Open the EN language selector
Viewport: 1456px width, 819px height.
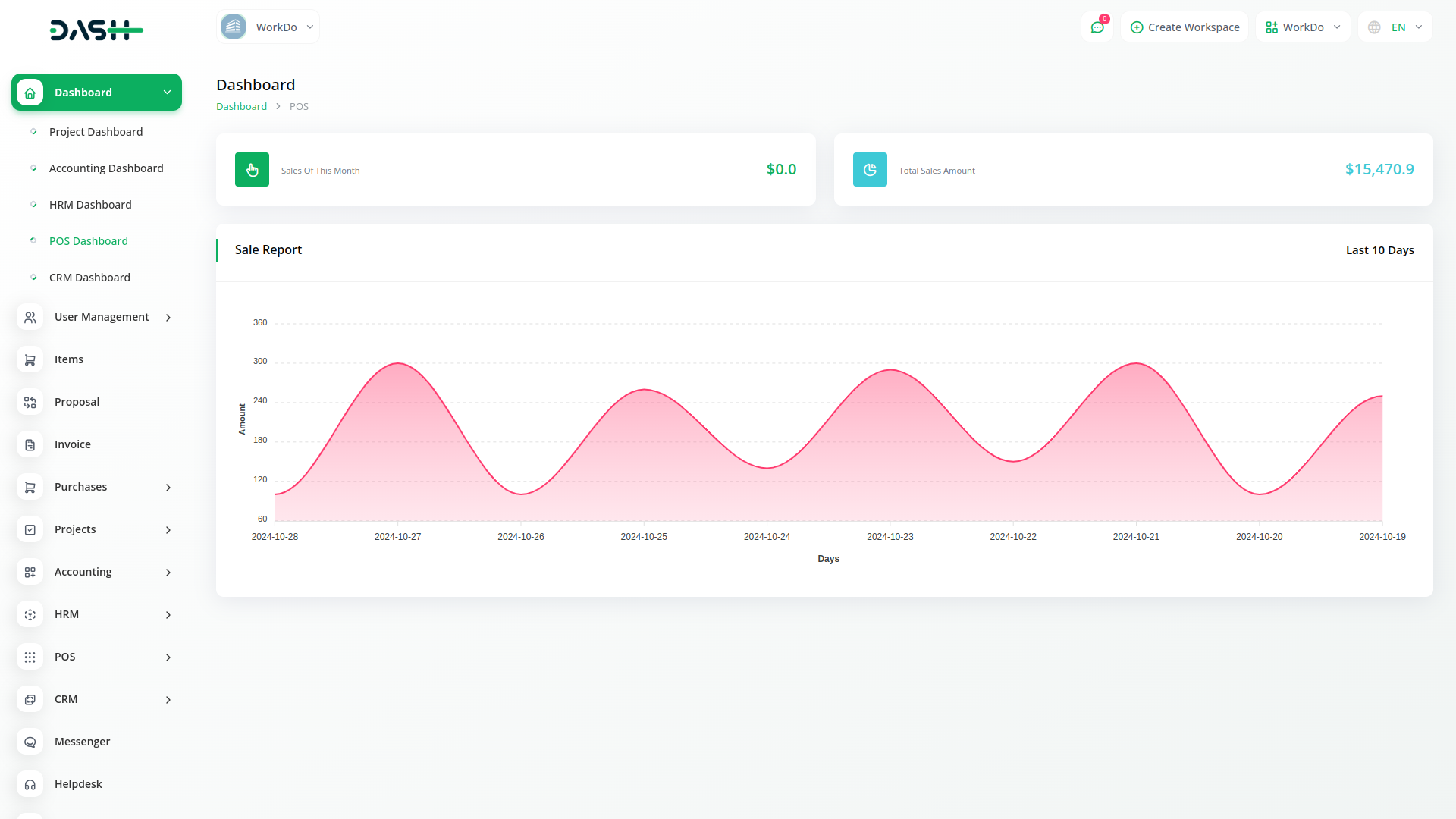(1395, 27)
